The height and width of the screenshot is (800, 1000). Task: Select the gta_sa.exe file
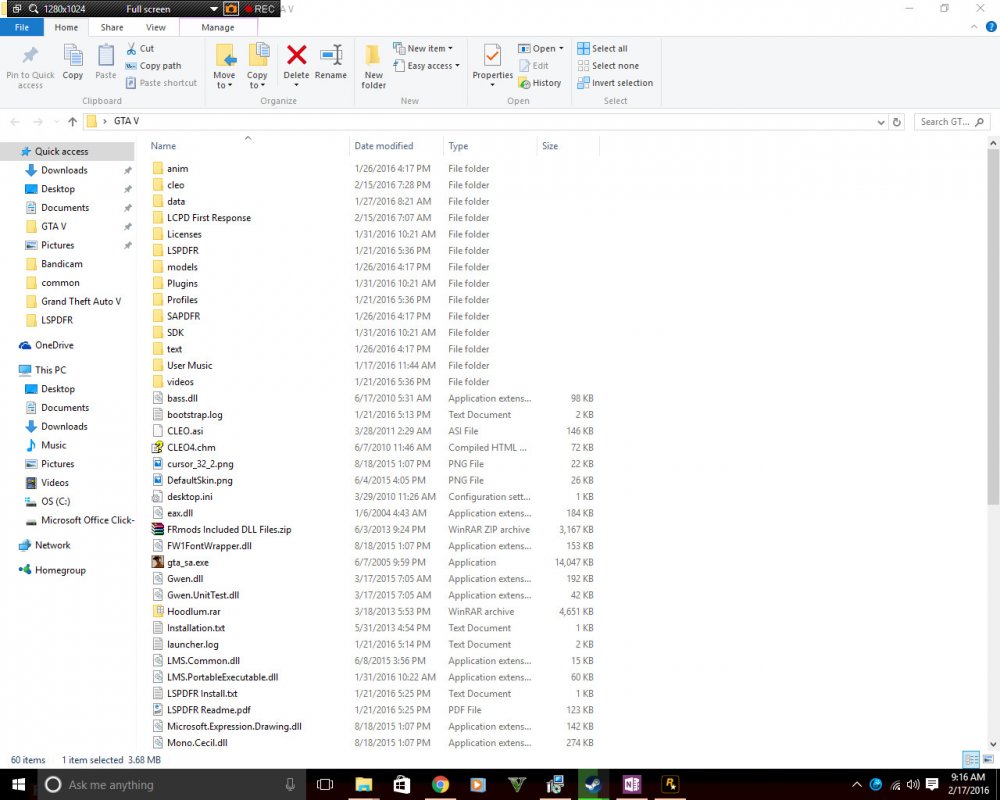point(188,563)
